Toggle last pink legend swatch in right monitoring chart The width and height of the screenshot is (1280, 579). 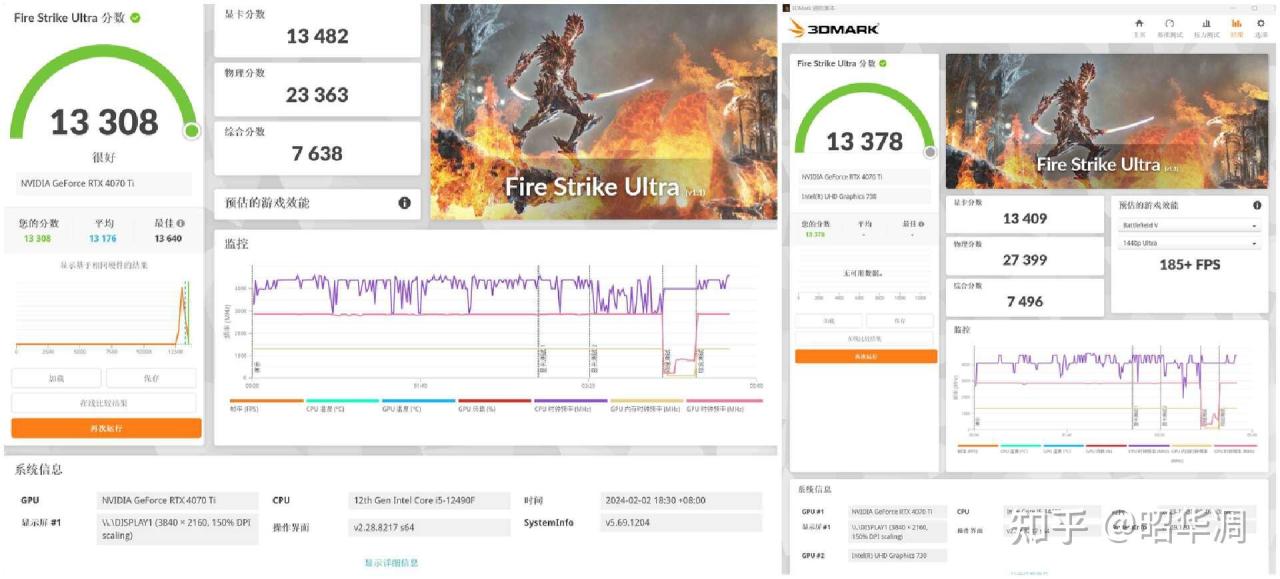[1236, 446]
